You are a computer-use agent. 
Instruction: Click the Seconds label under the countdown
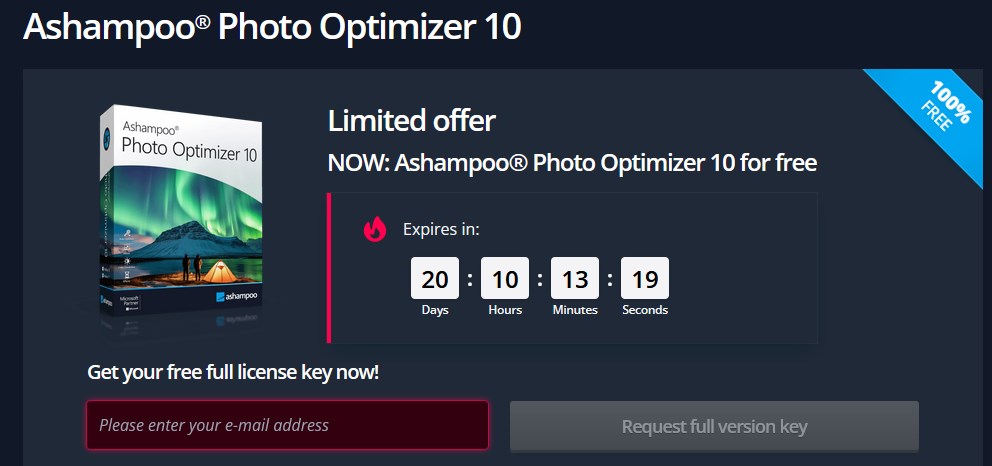point(645,310)
